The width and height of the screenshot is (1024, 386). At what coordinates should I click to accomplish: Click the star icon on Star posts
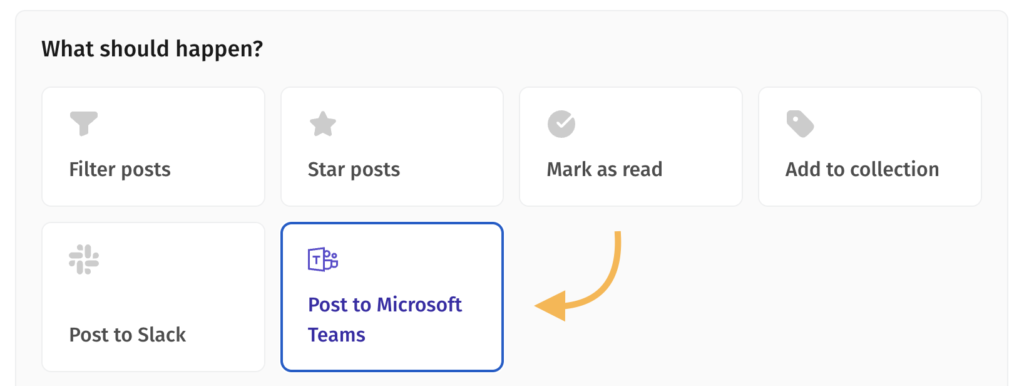[x=323, y=123]
